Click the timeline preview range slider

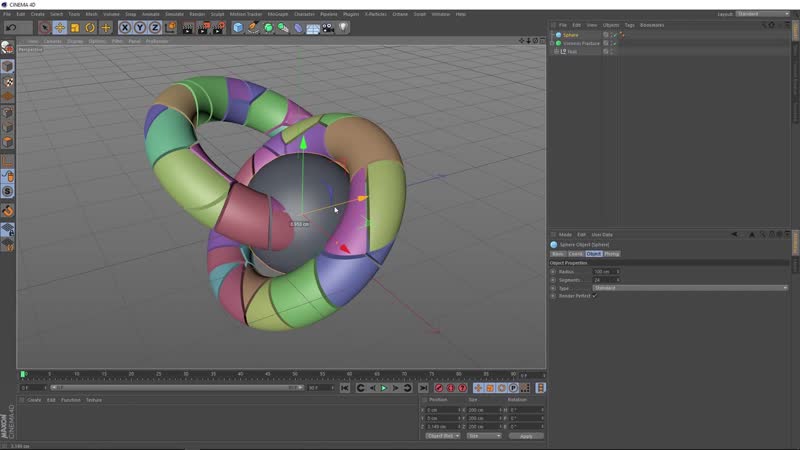click(177, 388)
